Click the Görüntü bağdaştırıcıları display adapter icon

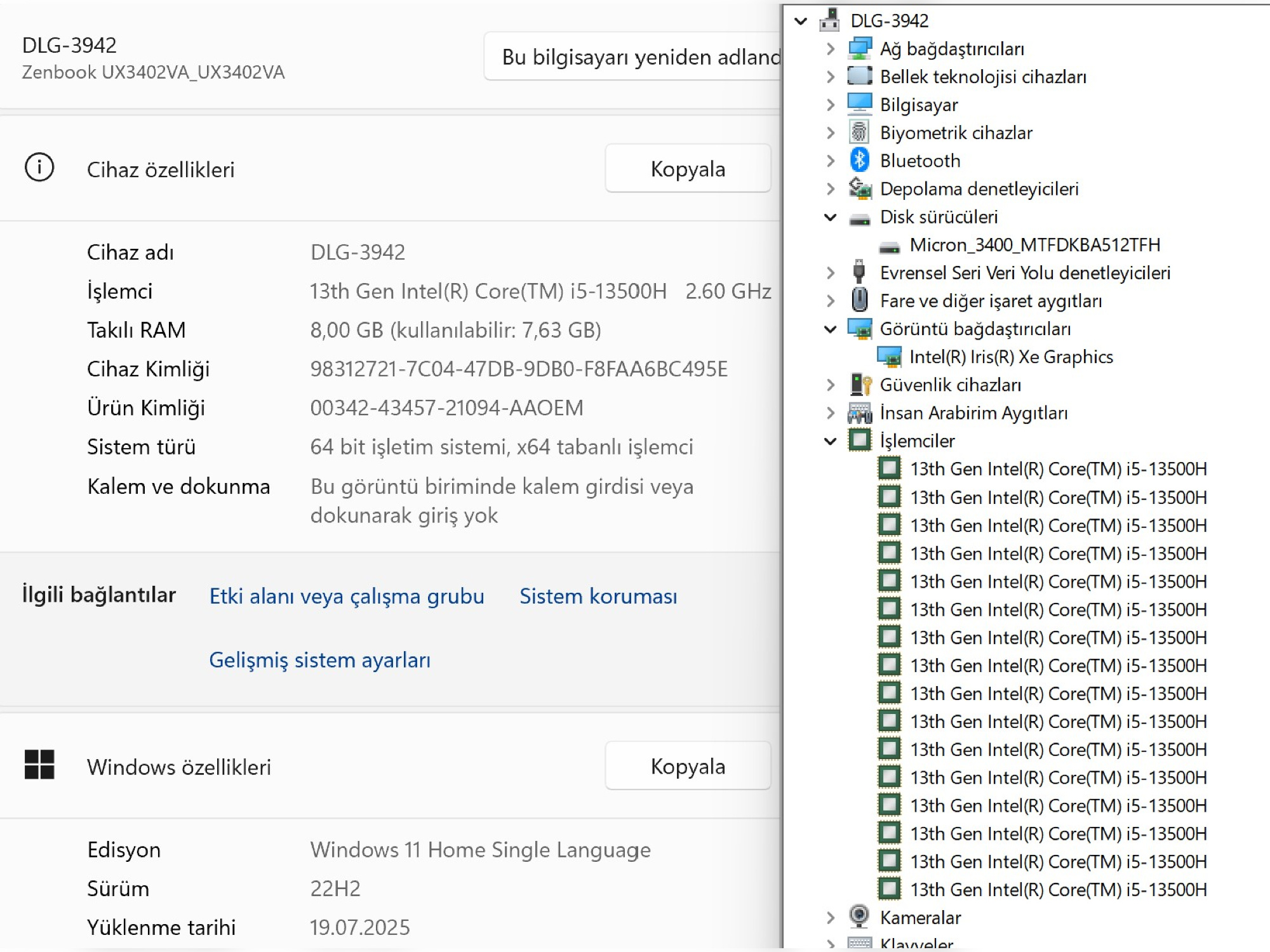pyautogui.click(x=860, y=328)
